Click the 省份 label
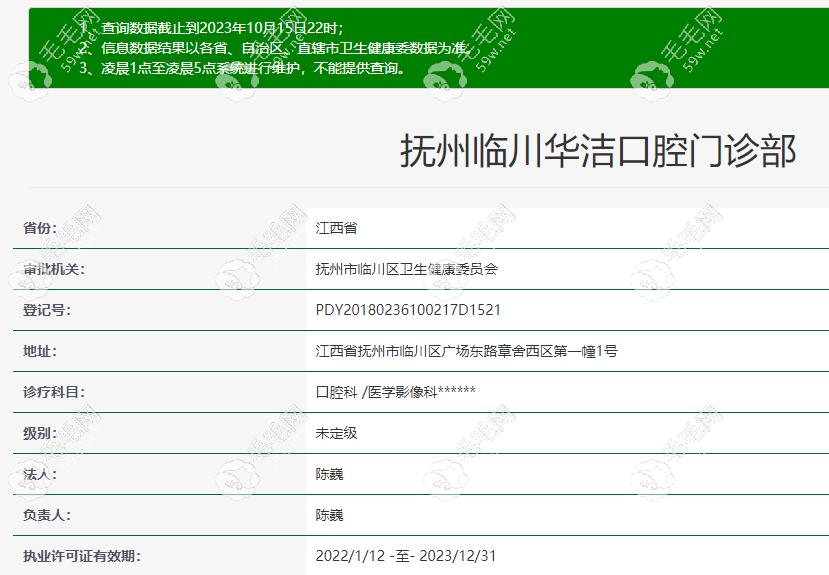This screenshot has width=829, height=575. 40,228
